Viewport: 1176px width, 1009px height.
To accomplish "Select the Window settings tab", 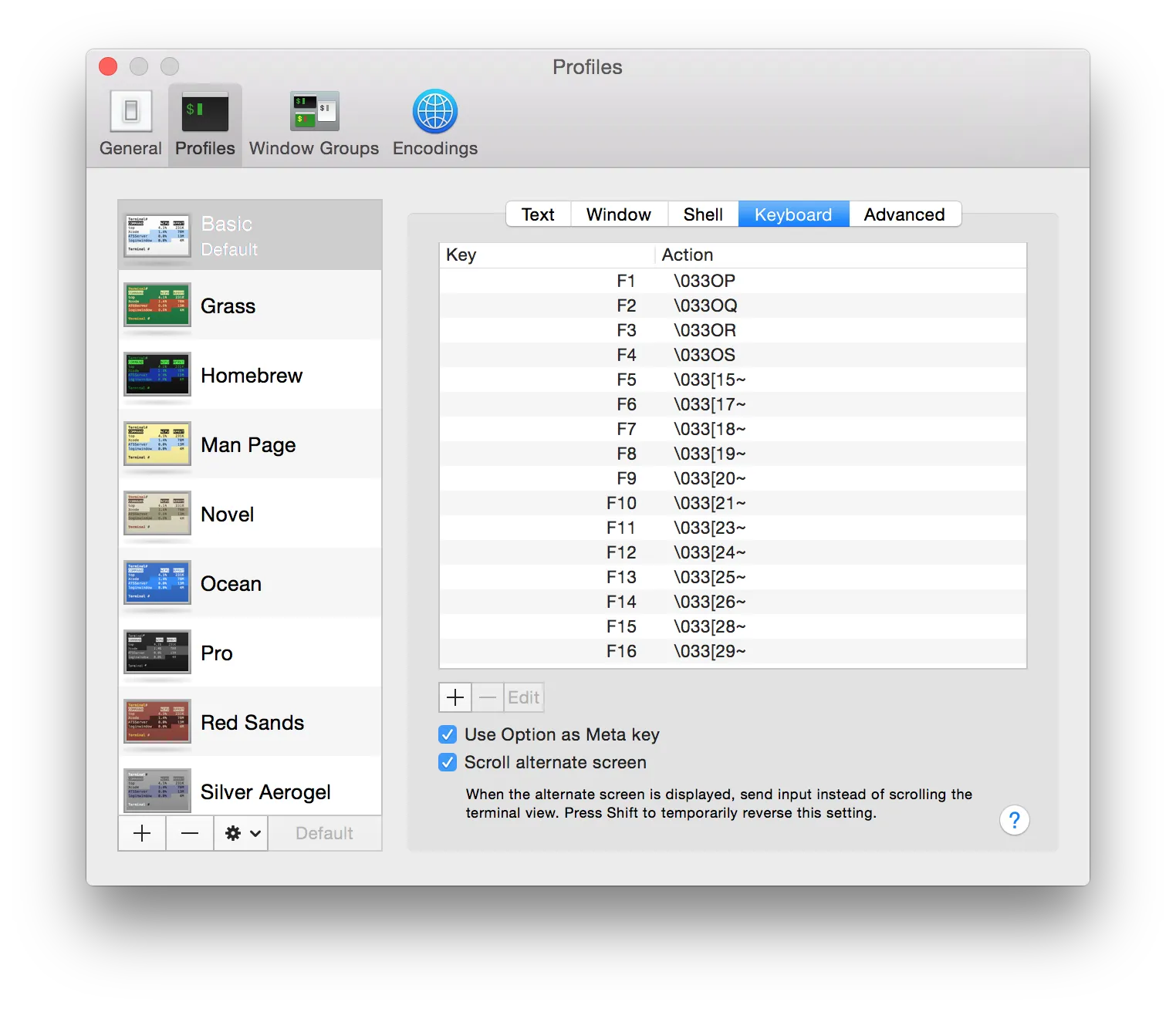I will (618, 214).
